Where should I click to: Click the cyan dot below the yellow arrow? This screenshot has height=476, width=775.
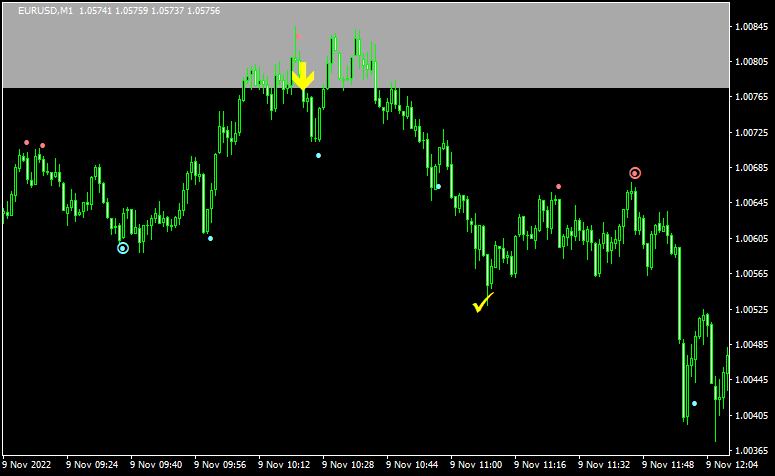coord(318,156)
